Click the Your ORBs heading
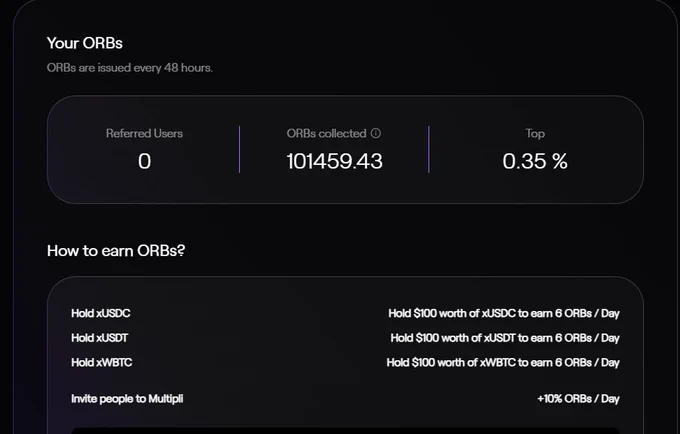The width and height of the screenshot is (680, 434). [x=85, y=43]
